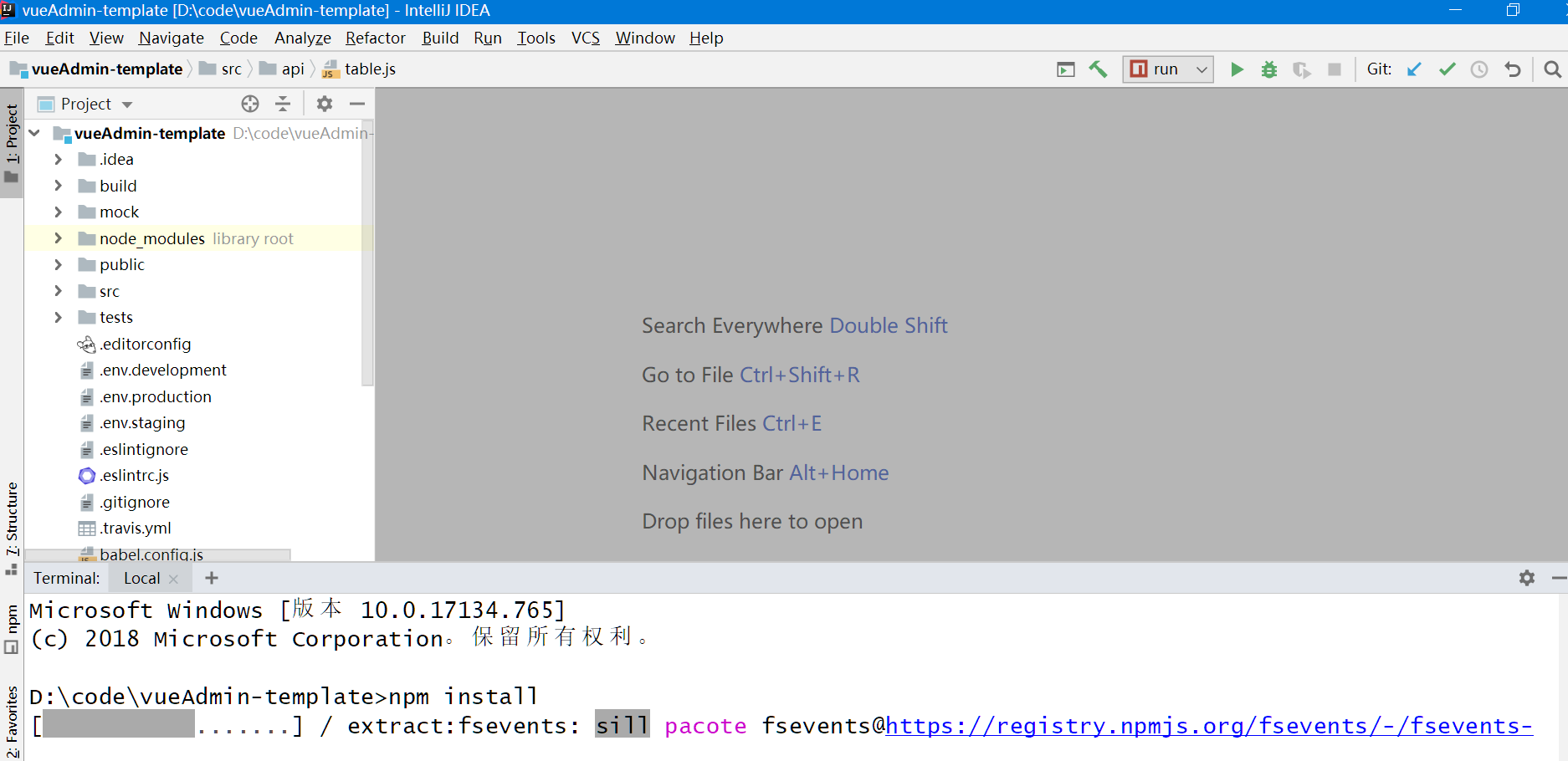Run the 'run' configuration with play icon
The width and height of the screenshot is (1568, 761).
(x=1237, y=69)
